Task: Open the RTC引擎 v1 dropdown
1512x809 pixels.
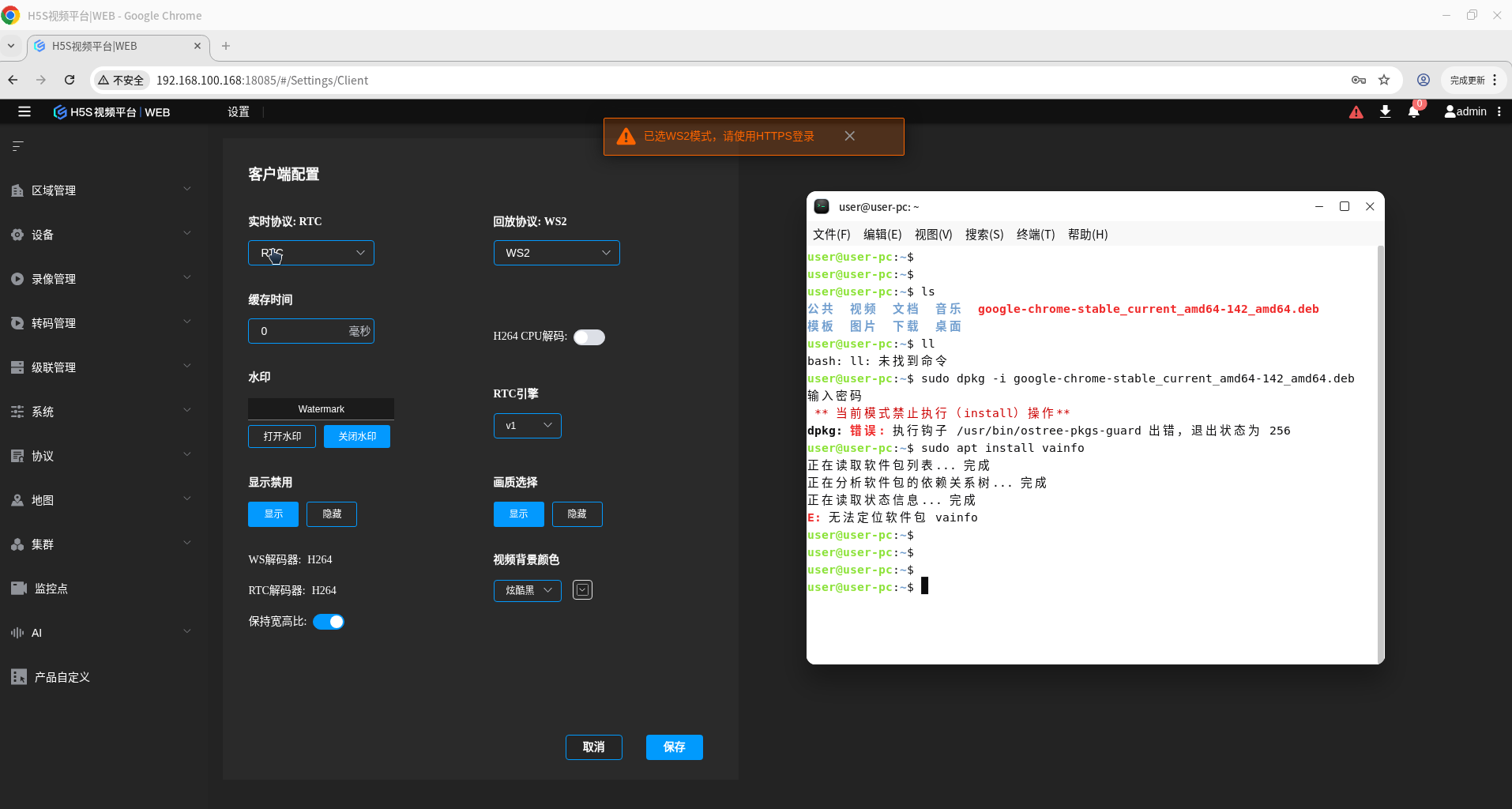Action: tap(528, 426)
